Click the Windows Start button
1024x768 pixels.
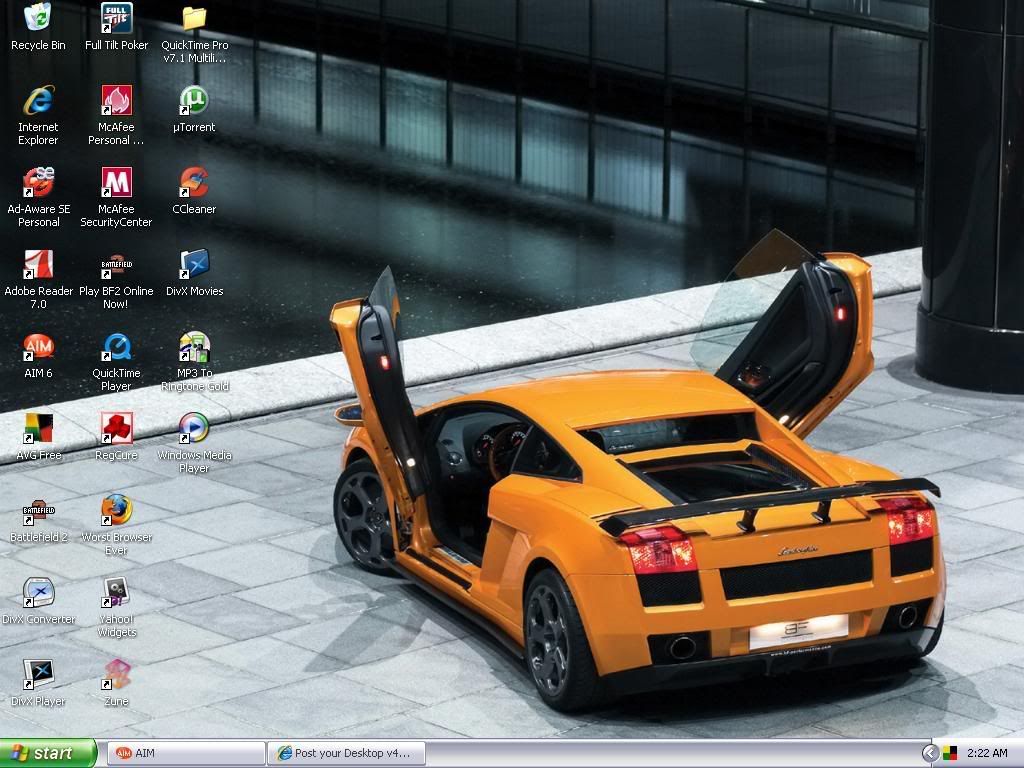click(x=48, y=753)
